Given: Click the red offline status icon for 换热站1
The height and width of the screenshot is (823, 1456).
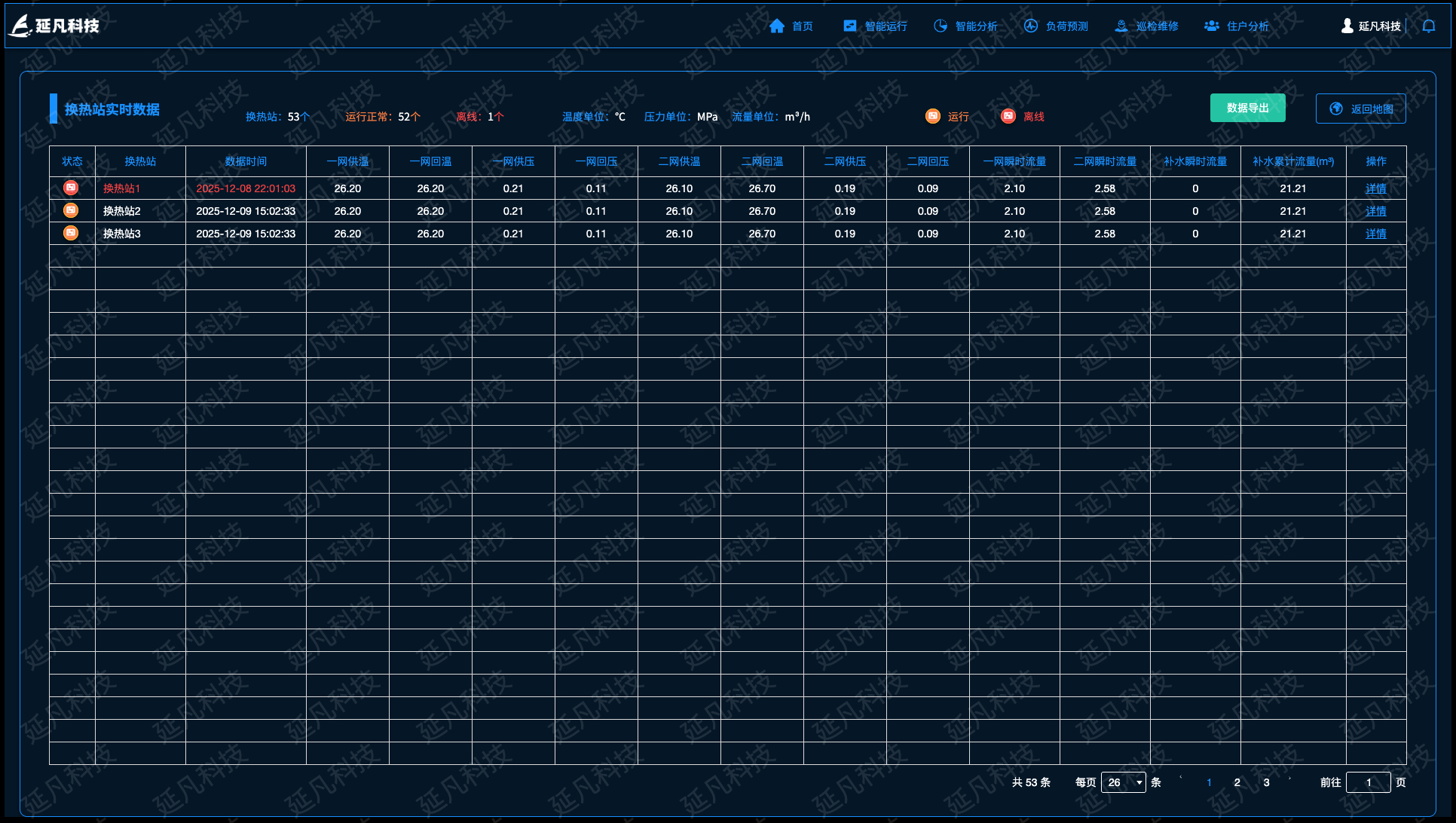Looking at the screenshot, I should tap(71, 188).
